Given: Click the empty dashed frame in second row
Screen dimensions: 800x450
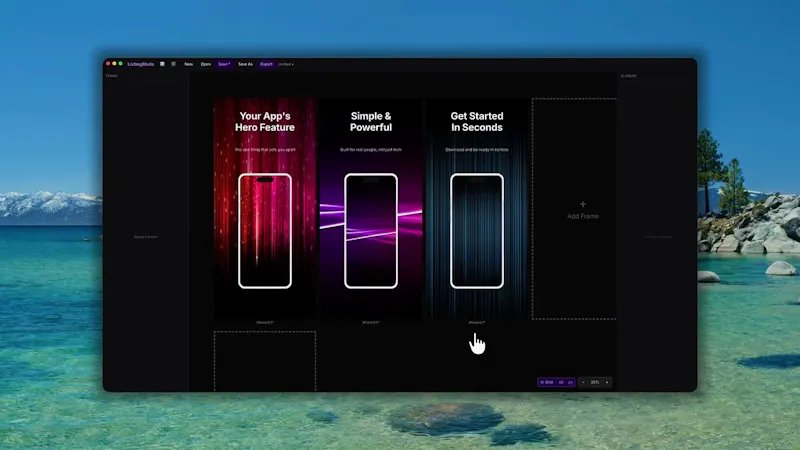Looking at the screenshot, I should 265,361.
